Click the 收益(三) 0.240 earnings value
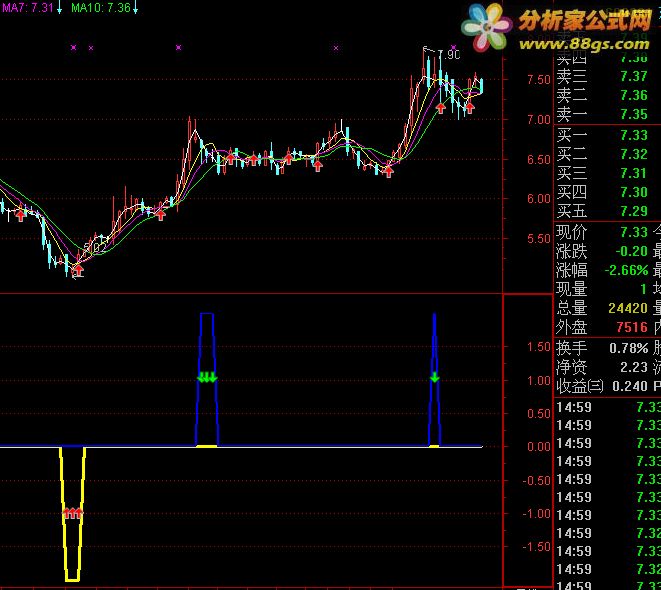This screenshot has width=661, height=590. pos(630,386)
